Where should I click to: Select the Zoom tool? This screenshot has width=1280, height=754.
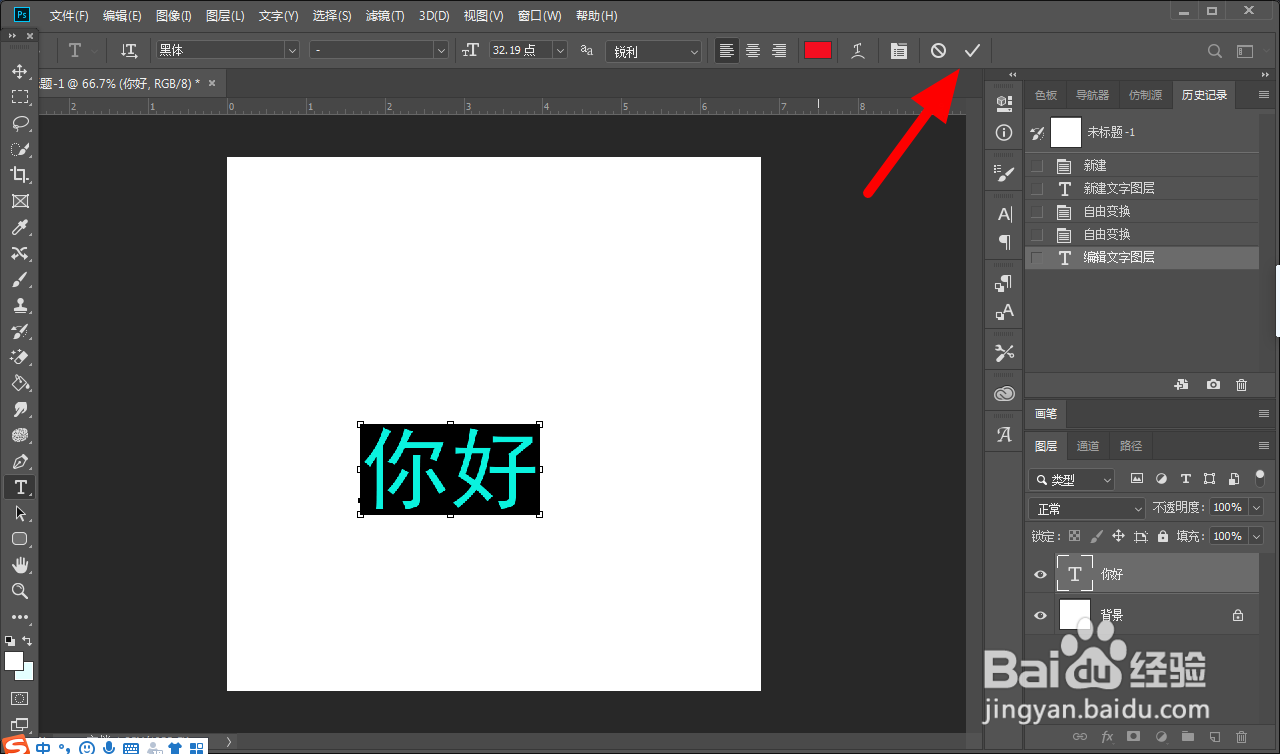click(x=19, y=591)
